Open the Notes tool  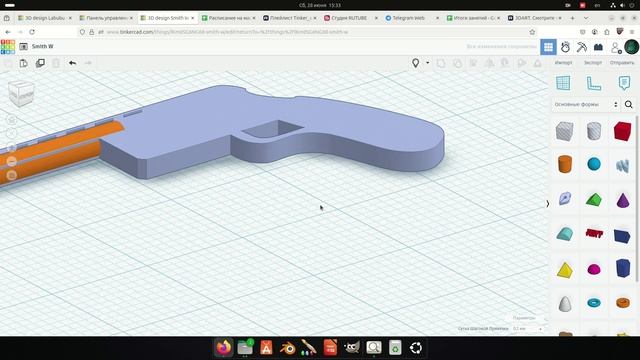(624, 83)
